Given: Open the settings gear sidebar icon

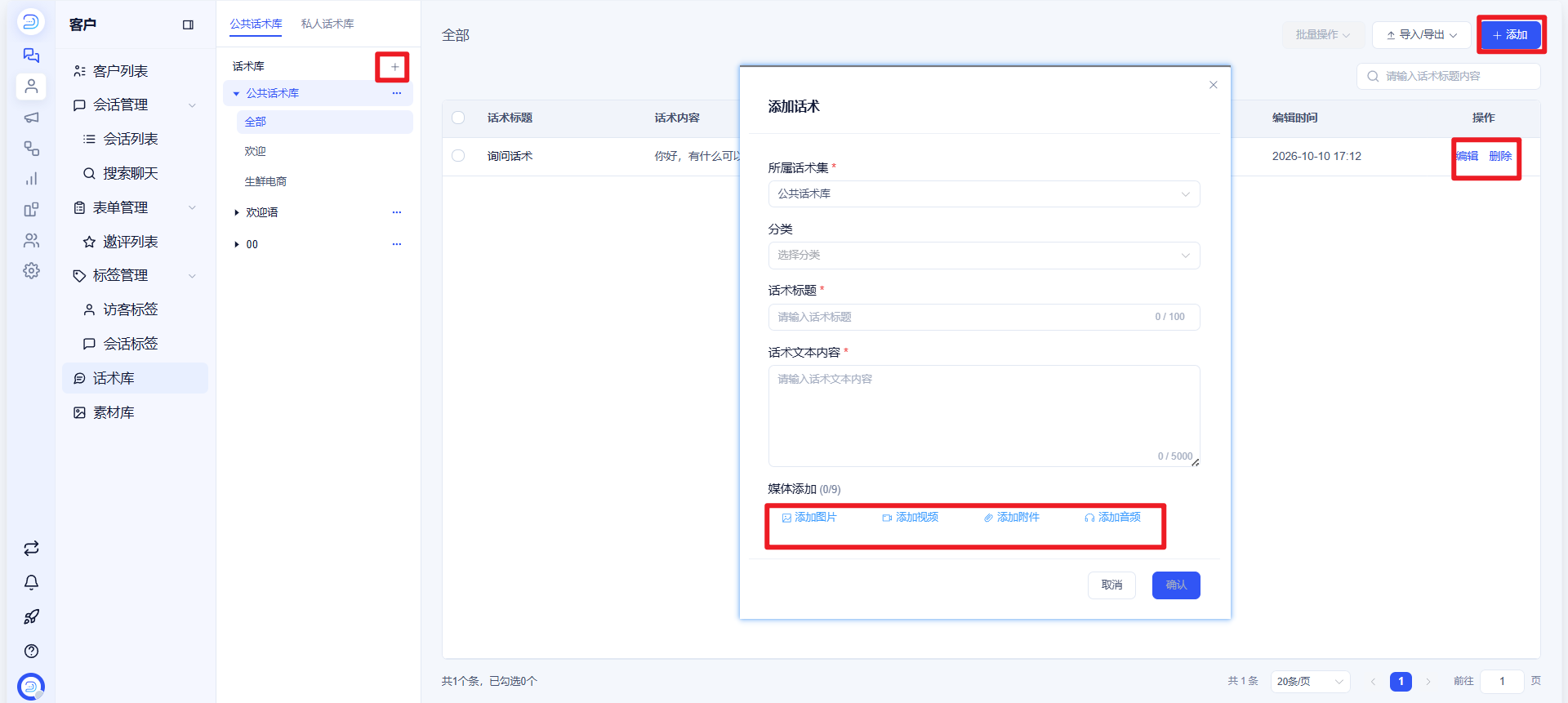Looking at the screenshot, I should (31, 271).
